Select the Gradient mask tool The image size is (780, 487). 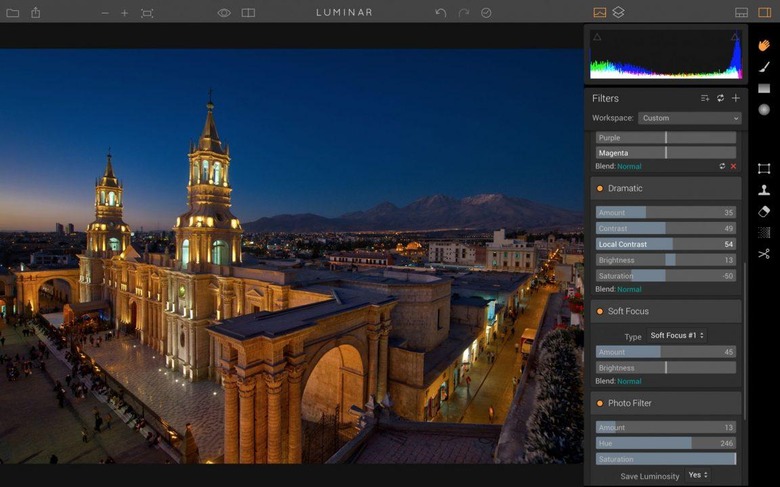(x=764, y=89)
